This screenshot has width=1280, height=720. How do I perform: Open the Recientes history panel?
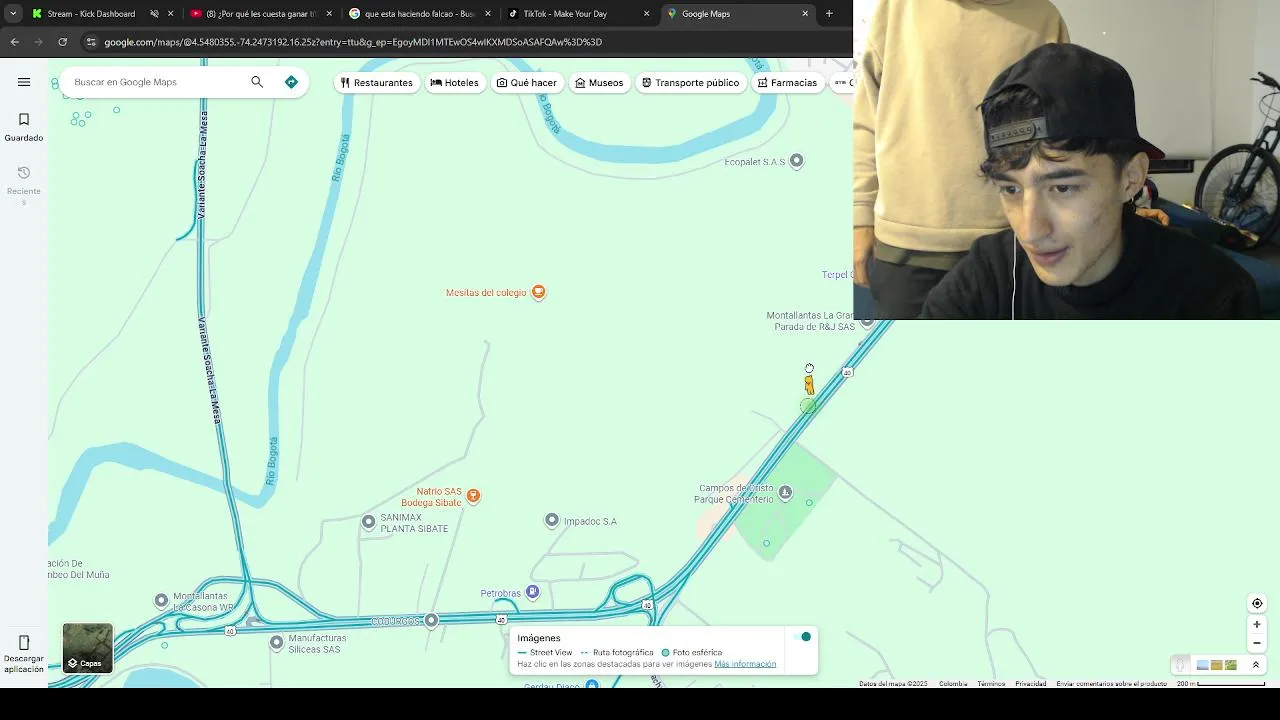tap(24, 186)
